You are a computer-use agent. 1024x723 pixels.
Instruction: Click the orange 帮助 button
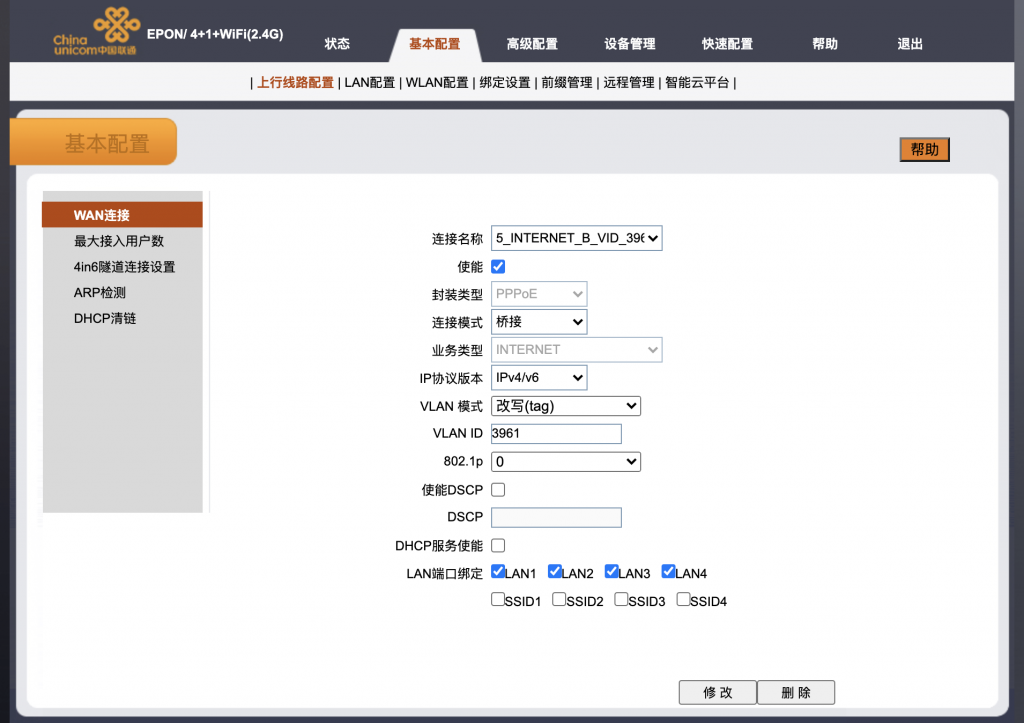pyautogui.click(x=924, y=150)
